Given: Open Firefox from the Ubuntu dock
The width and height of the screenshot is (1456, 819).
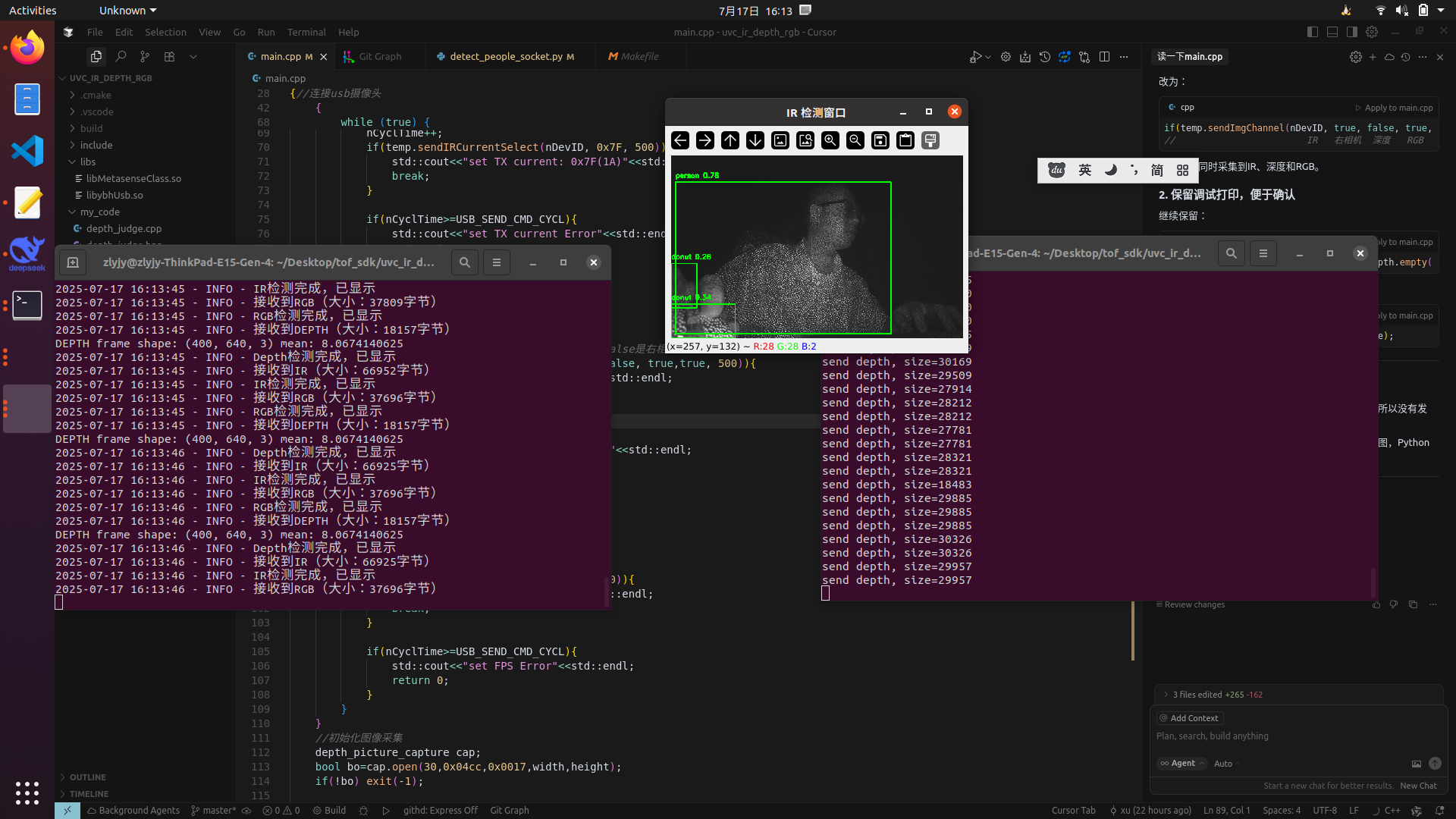Looking at the screenshot, I should [x=27, y=48].
